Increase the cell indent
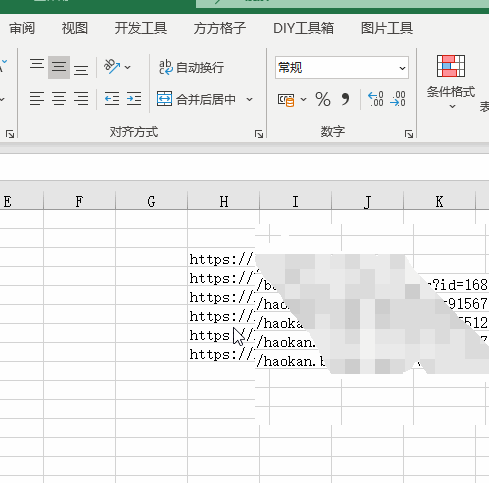Viewport: 489px width, 483px height. (134, 99)
